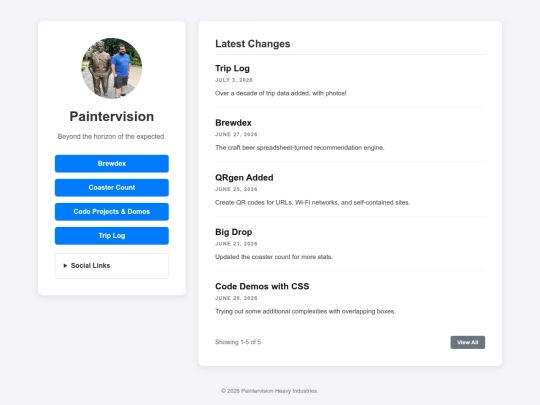540x405 pixels.
Task: Open the QRgen Added entry heading
Action: click(x=244, y=178)
